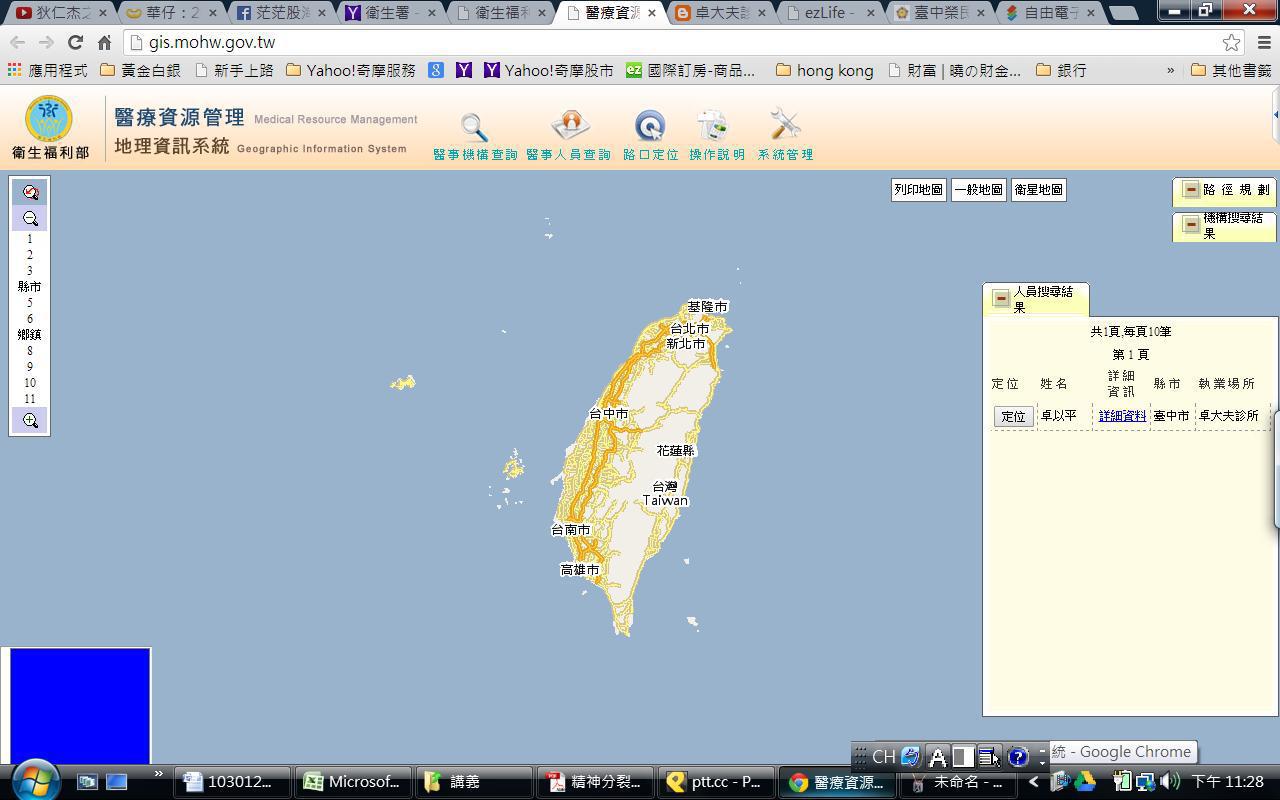Open the hong kong bookmarks folder

pyautogui.click(x=824, y=71)
